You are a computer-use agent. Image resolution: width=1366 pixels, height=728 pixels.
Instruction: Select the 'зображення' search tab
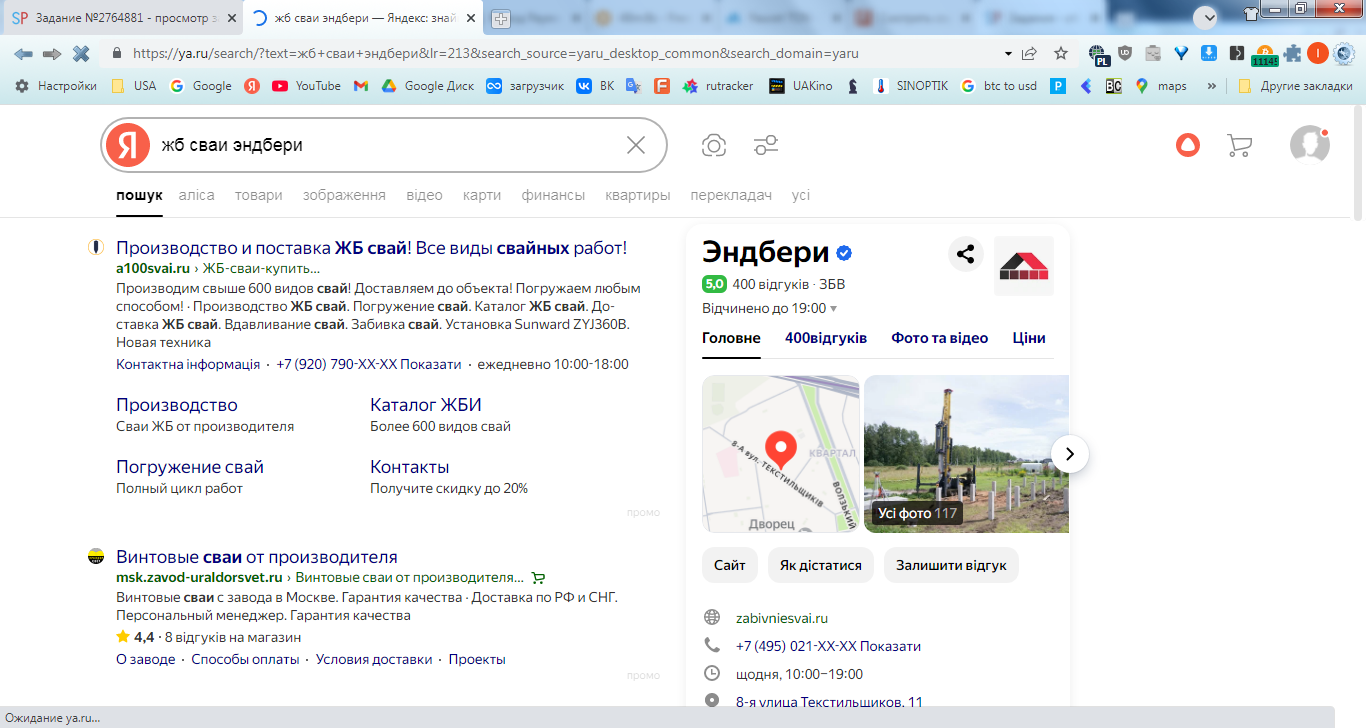pyautogui.click(x=344, y=195)
